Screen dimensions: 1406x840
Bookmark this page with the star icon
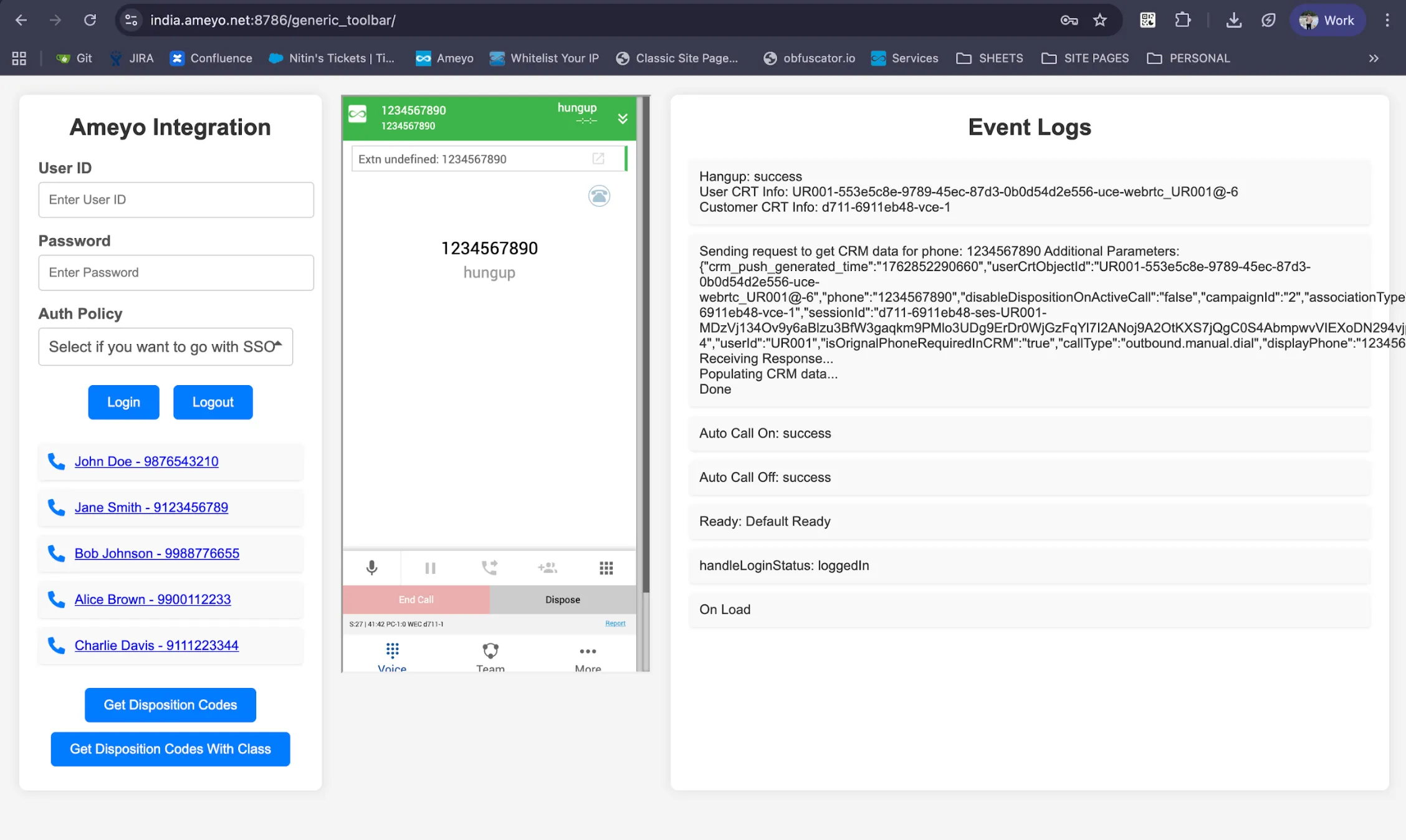(x=1100, y=20)
